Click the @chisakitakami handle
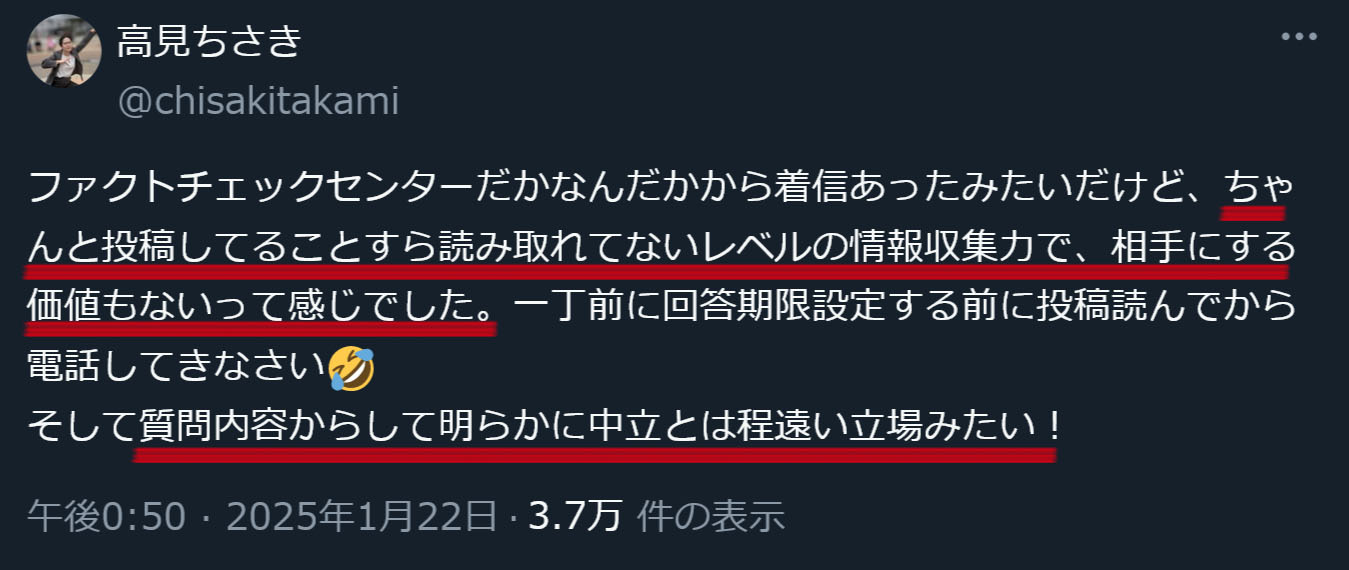The height and width of the screenshot is (570, 1349). click(x=258, y=101)
